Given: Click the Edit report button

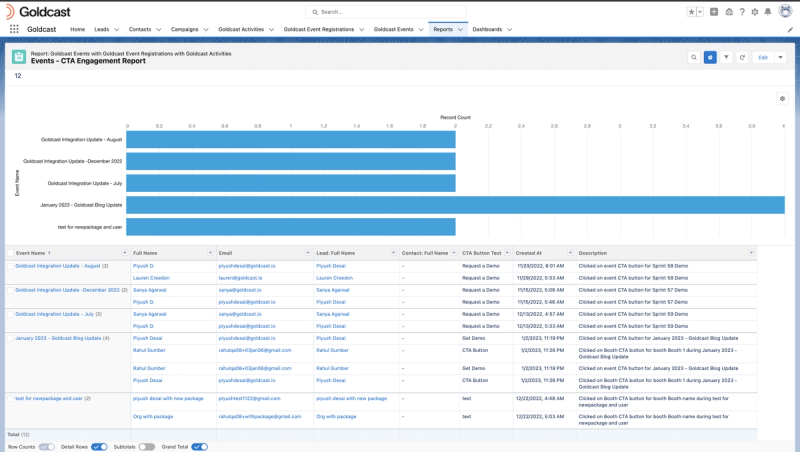Looking at the screenshot, I should [x=763, y=58].
